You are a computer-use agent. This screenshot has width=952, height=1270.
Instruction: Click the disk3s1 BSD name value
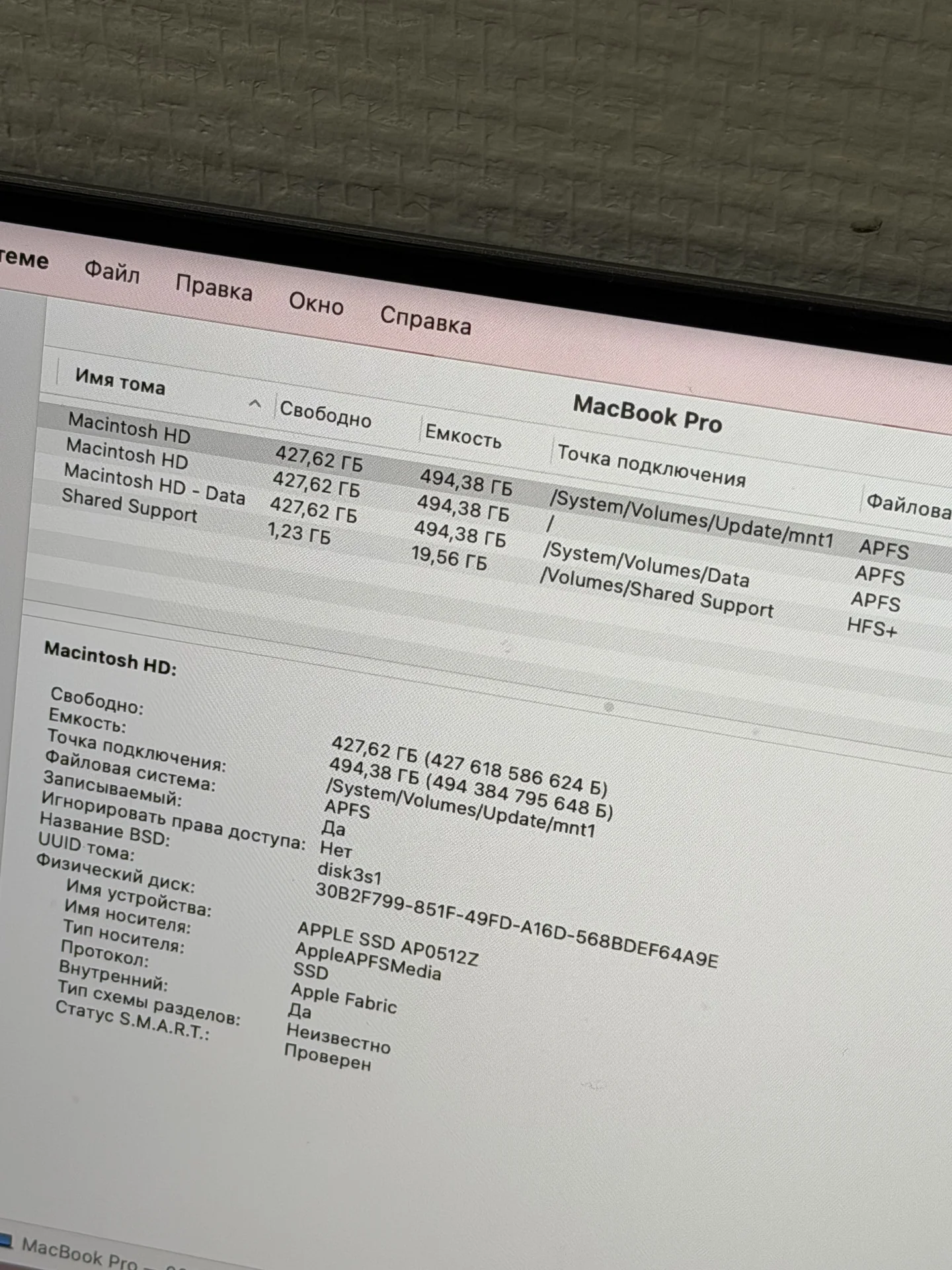pos(350,873)
